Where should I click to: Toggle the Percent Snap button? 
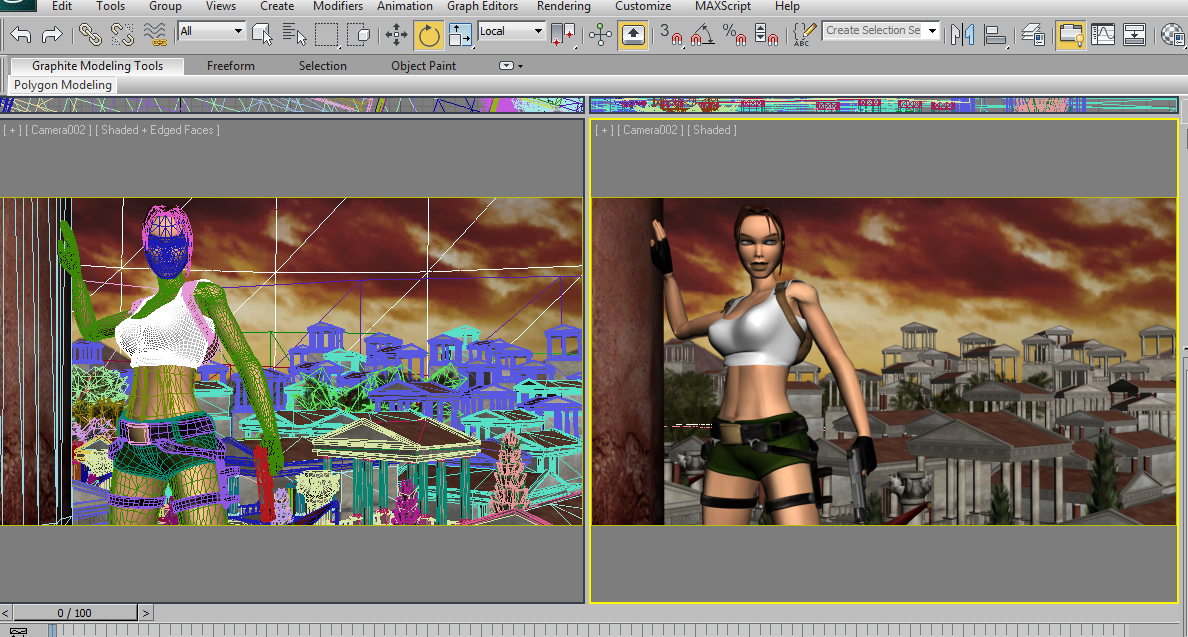tap(734, 34)
